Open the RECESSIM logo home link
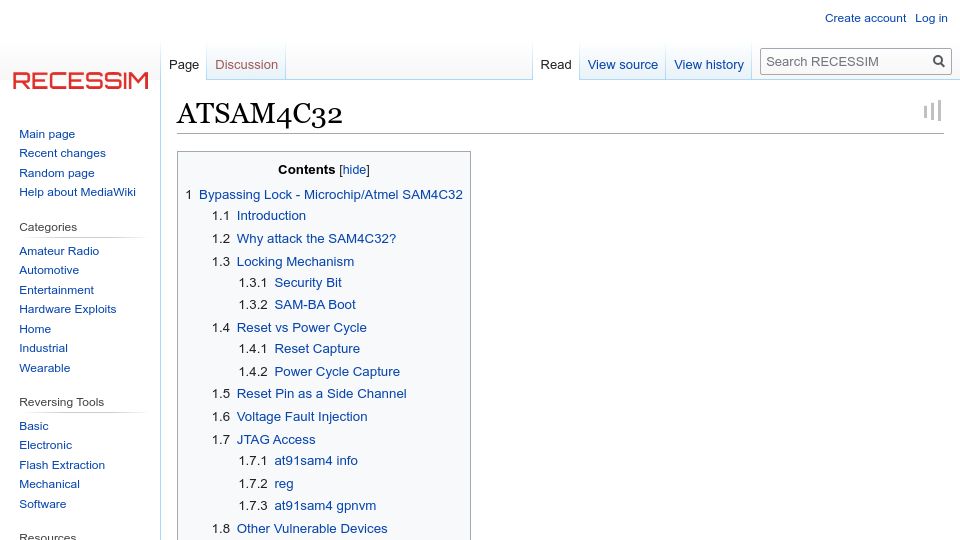 coord(80,80)
